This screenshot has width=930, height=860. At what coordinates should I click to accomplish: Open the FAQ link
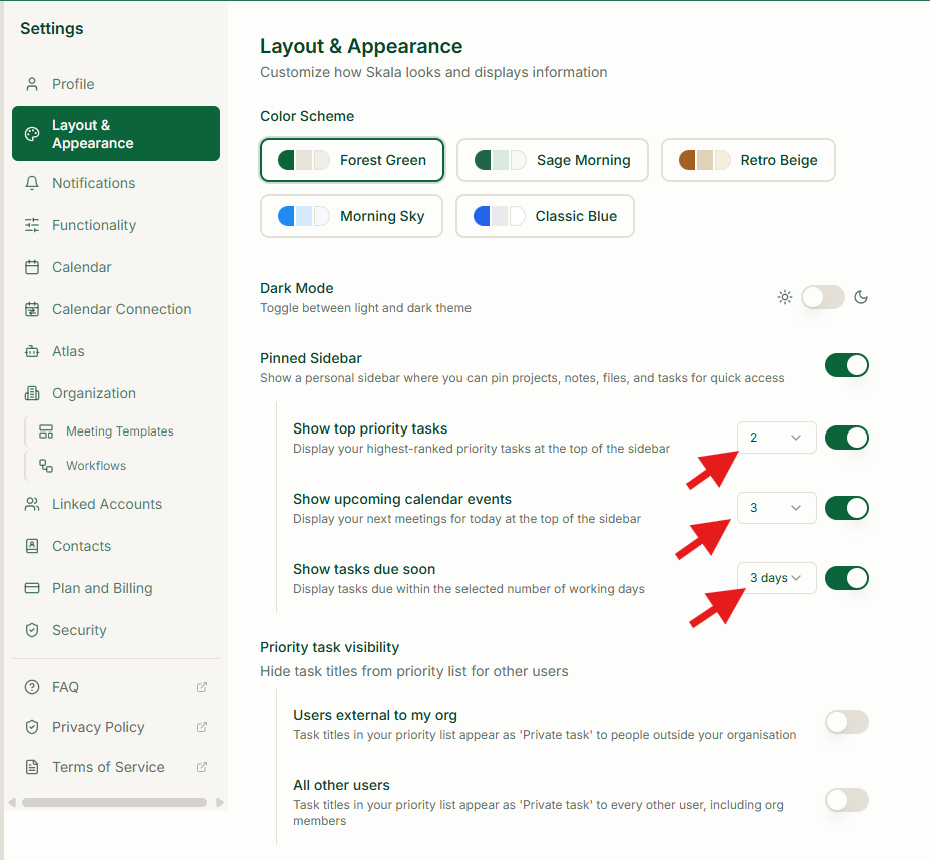tap(116, 687)
